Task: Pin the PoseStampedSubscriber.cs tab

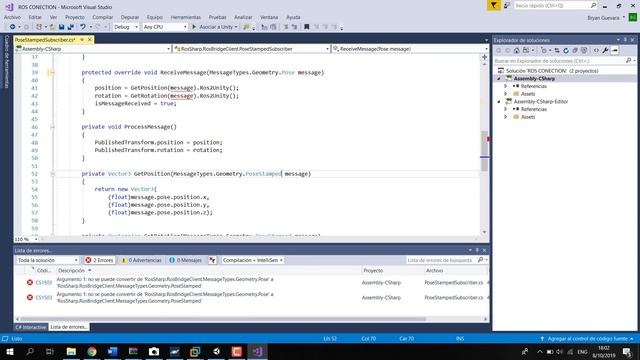Action: (82, 40)
